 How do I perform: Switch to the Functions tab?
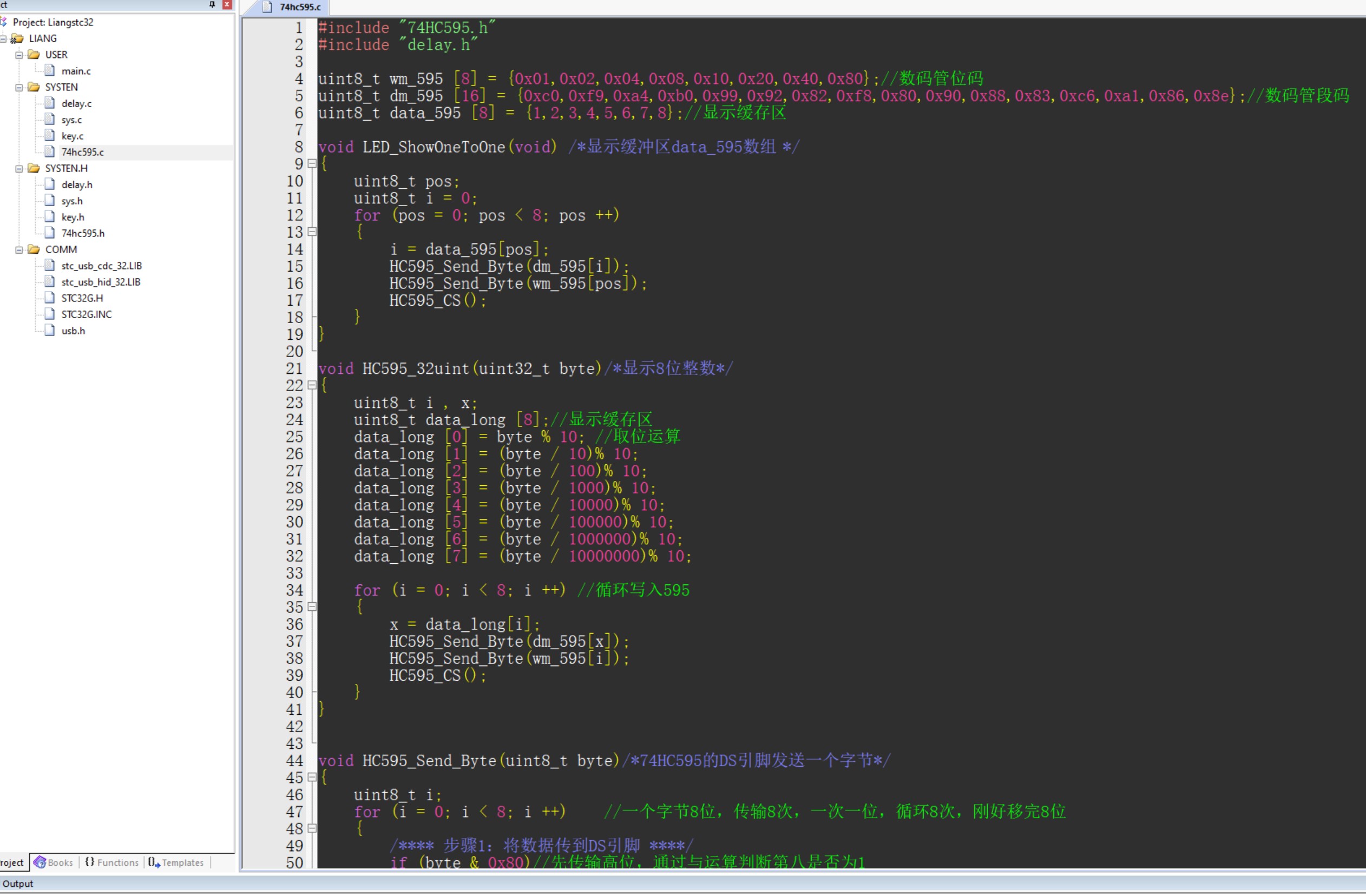tap(112, 864)
